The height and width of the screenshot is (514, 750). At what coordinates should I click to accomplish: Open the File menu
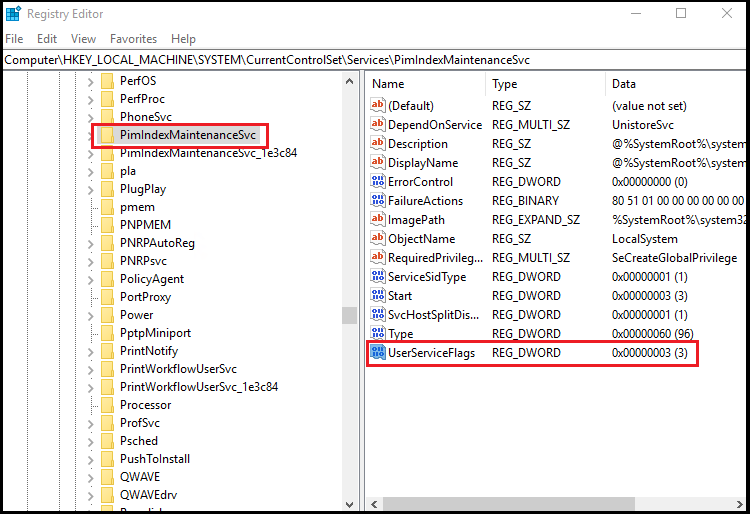pyautogui.click(x=14, y=39)
